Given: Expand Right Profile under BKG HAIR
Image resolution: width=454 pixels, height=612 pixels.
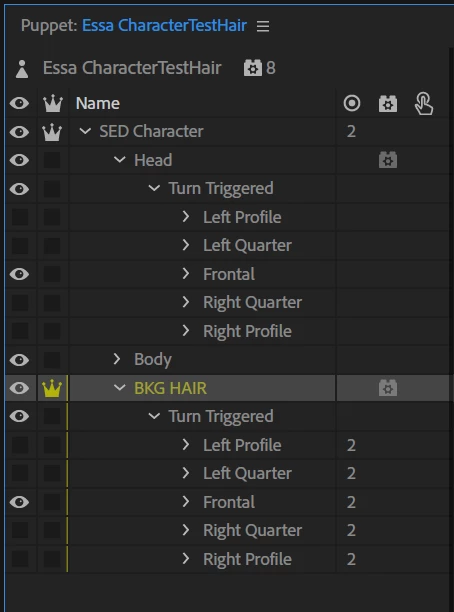Looking at the screenshot, I should (186, 559).
